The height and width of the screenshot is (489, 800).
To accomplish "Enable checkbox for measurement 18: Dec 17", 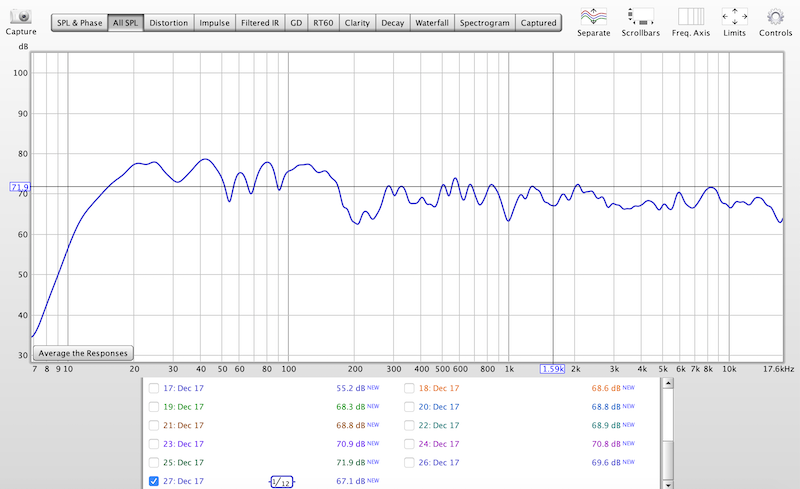I will [x=409, y=388].
